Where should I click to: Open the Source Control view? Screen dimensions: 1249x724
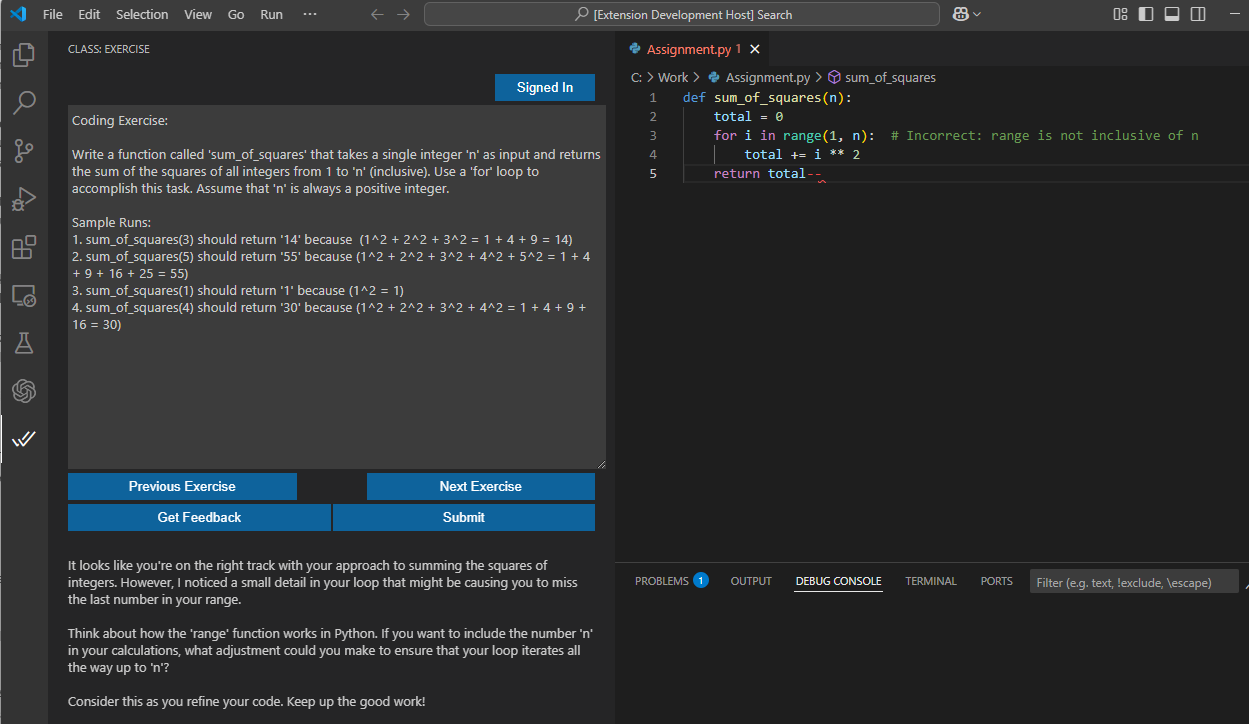tap(24, 151)
